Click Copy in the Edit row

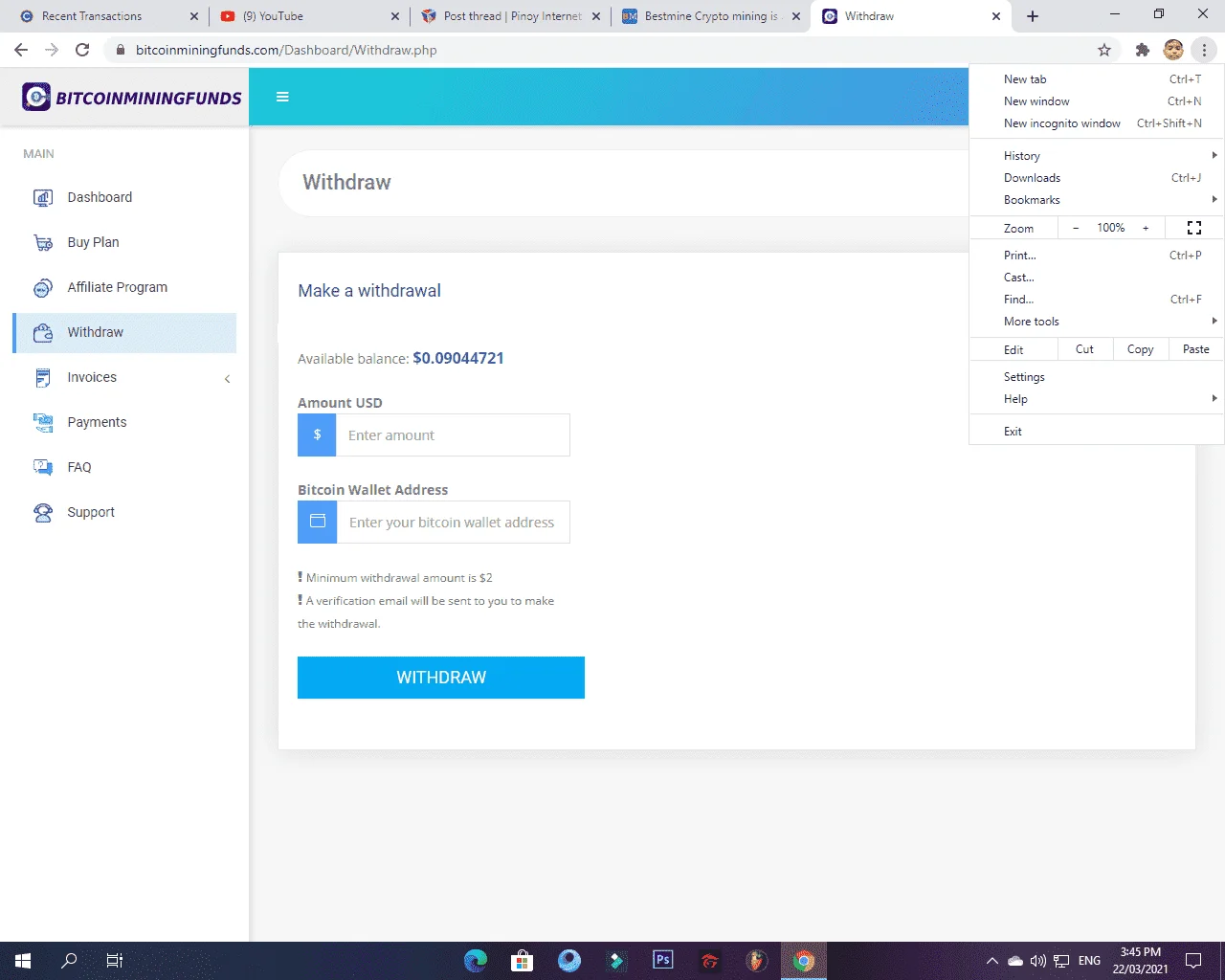(x=1140, y=349)
